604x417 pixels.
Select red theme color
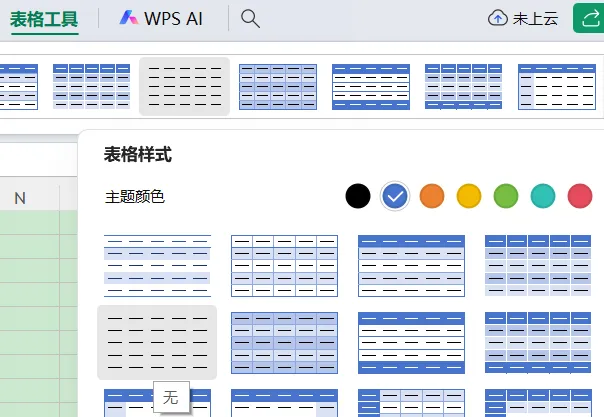[580, 196]
